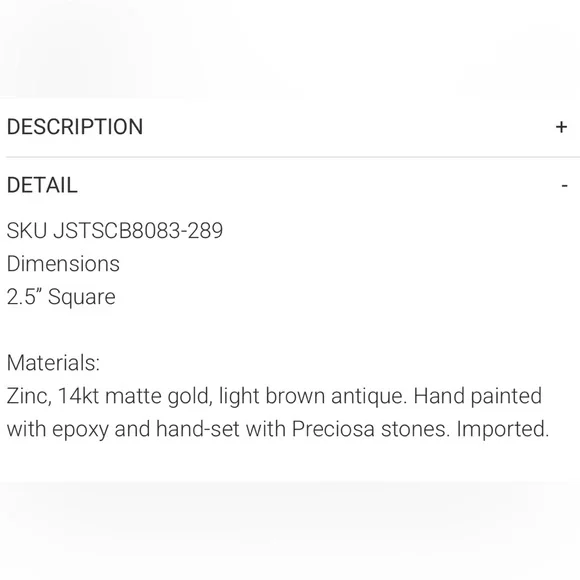Click the word hand-set
Viewport: 580px width, 580px height.
(x=198, y=429)
